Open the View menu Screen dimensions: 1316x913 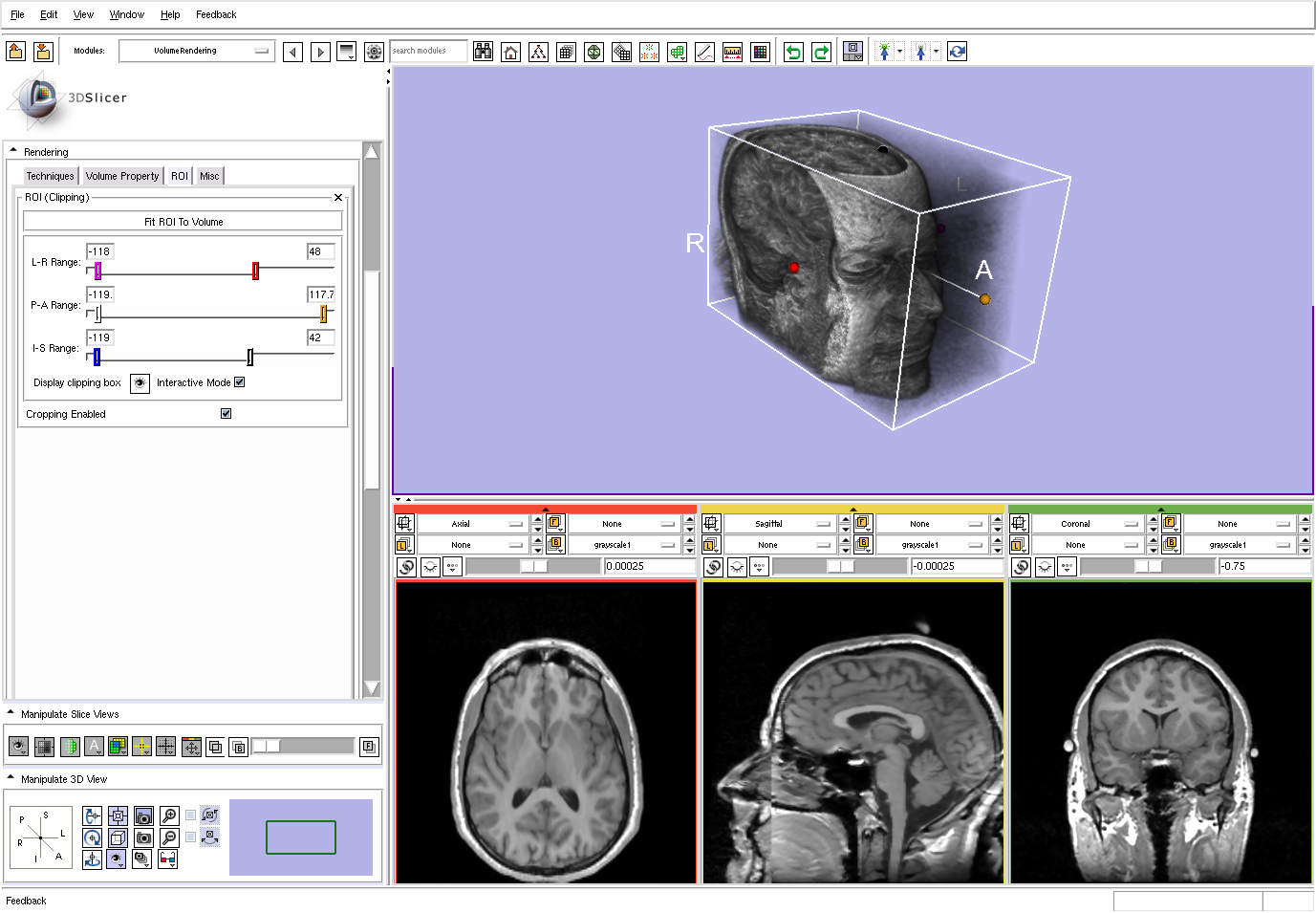(x=83, y=14)
